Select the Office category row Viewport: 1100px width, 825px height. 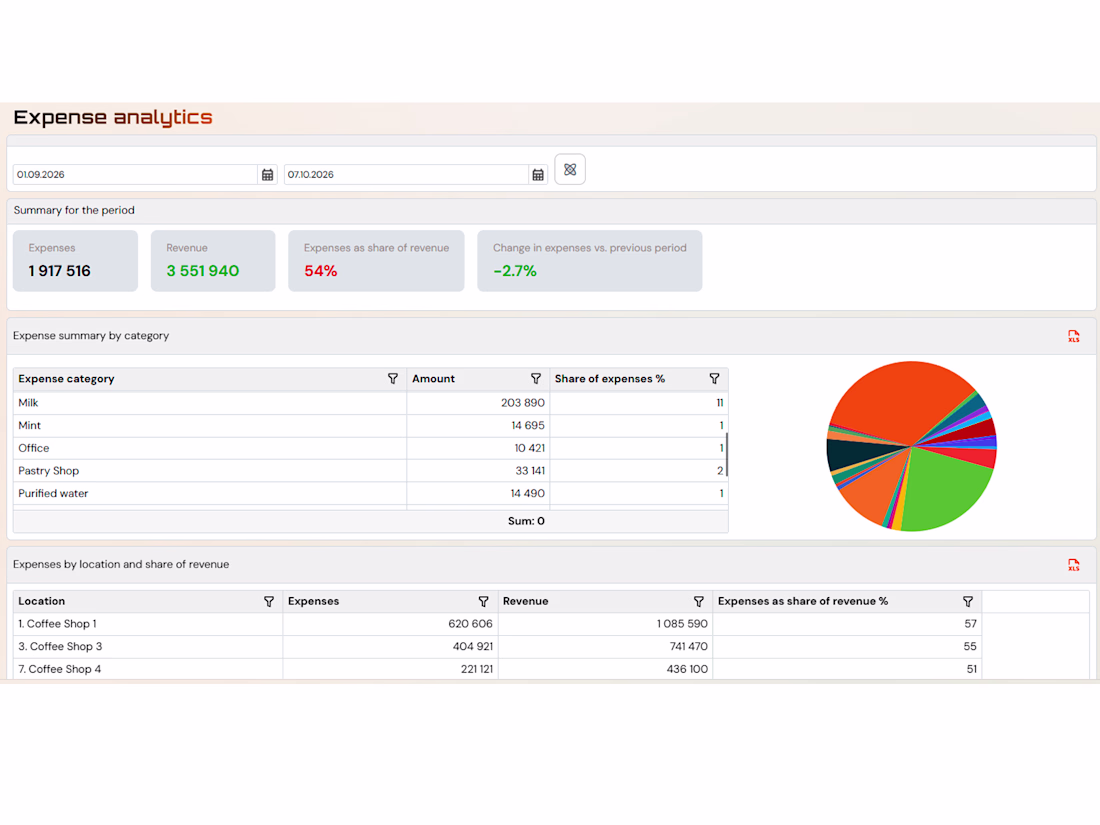(x=370, y=448)
